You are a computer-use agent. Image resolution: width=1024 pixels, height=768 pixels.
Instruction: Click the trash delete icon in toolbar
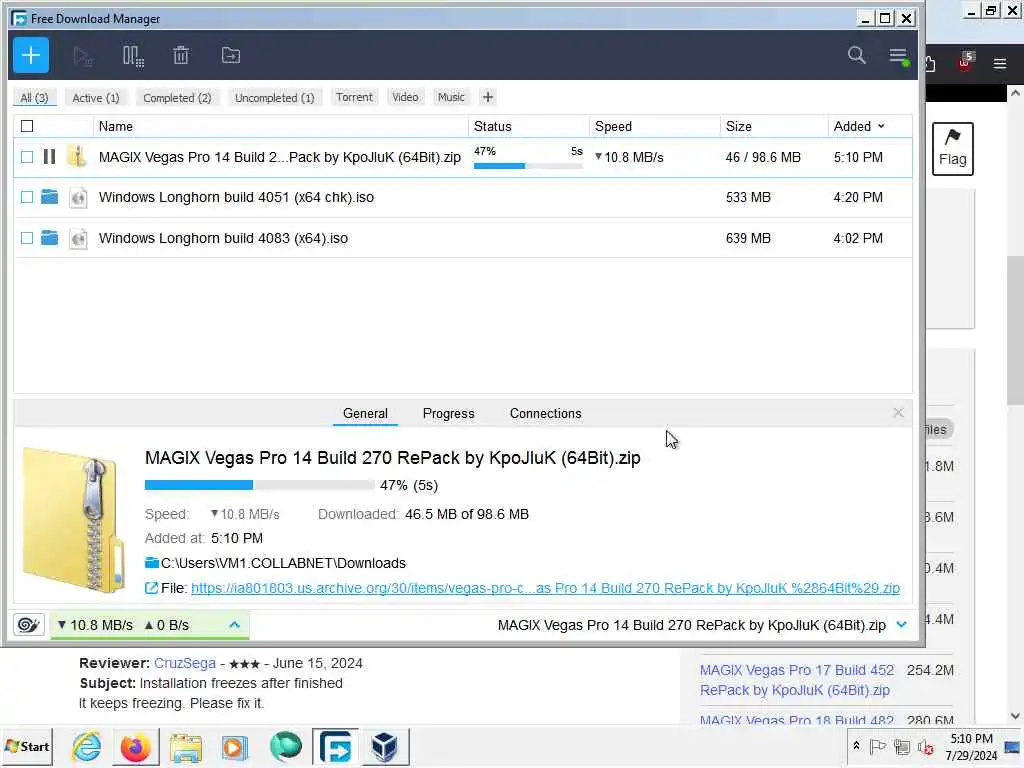pyautogui.click(x=181, y=56)
